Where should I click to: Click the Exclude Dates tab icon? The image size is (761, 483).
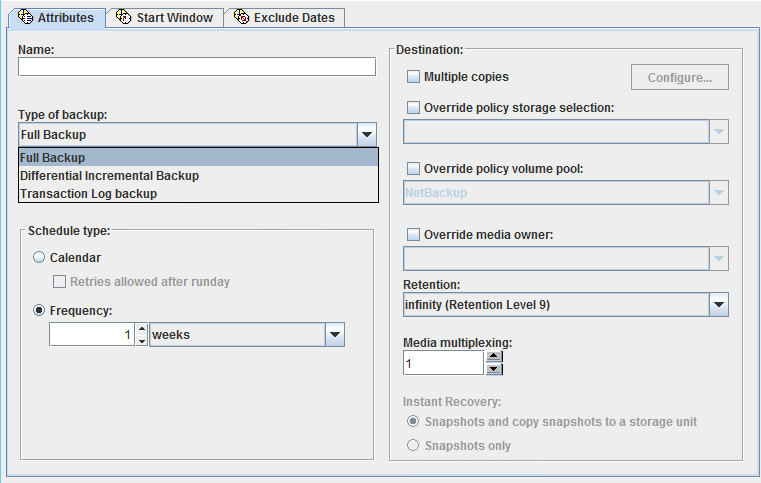[x=241, y=17]
